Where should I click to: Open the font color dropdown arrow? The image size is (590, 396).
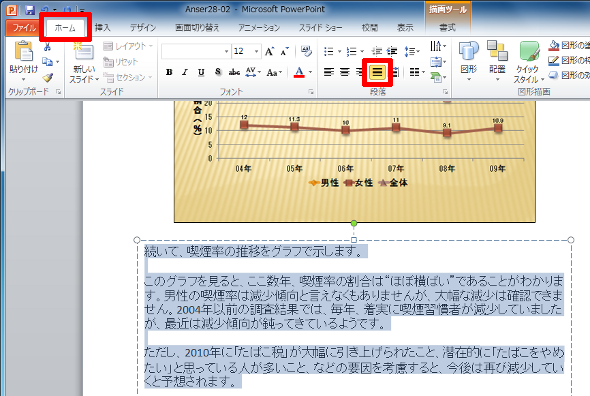[x=310, y=72]
